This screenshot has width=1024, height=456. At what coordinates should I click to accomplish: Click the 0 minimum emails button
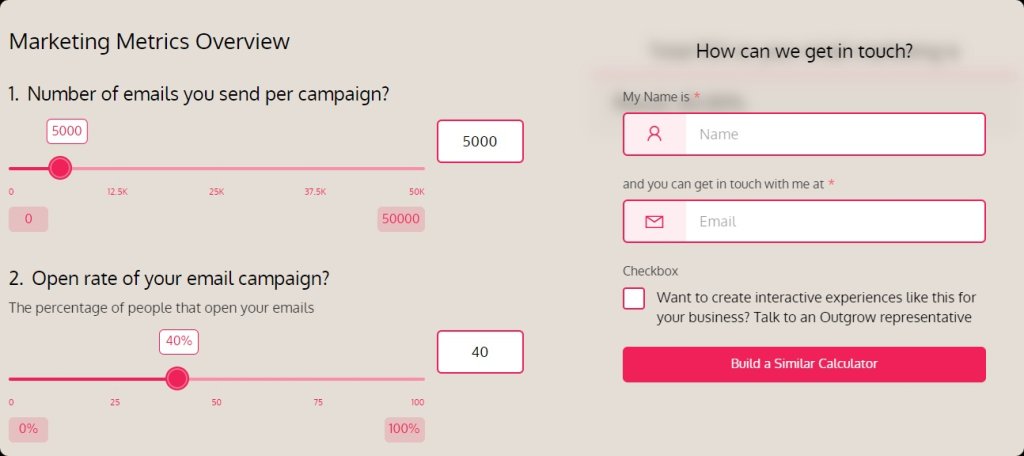[x=28, y=219]
